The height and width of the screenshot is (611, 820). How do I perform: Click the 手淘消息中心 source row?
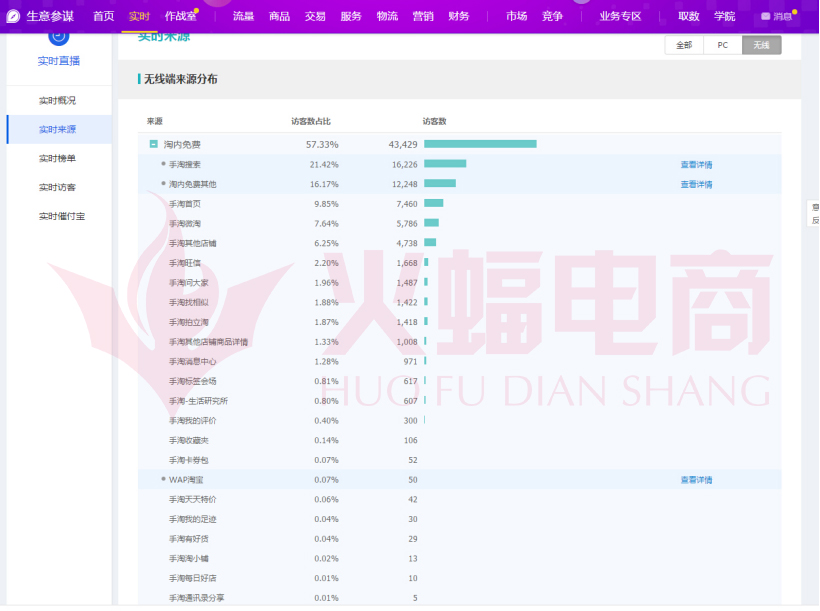(460, 361)
